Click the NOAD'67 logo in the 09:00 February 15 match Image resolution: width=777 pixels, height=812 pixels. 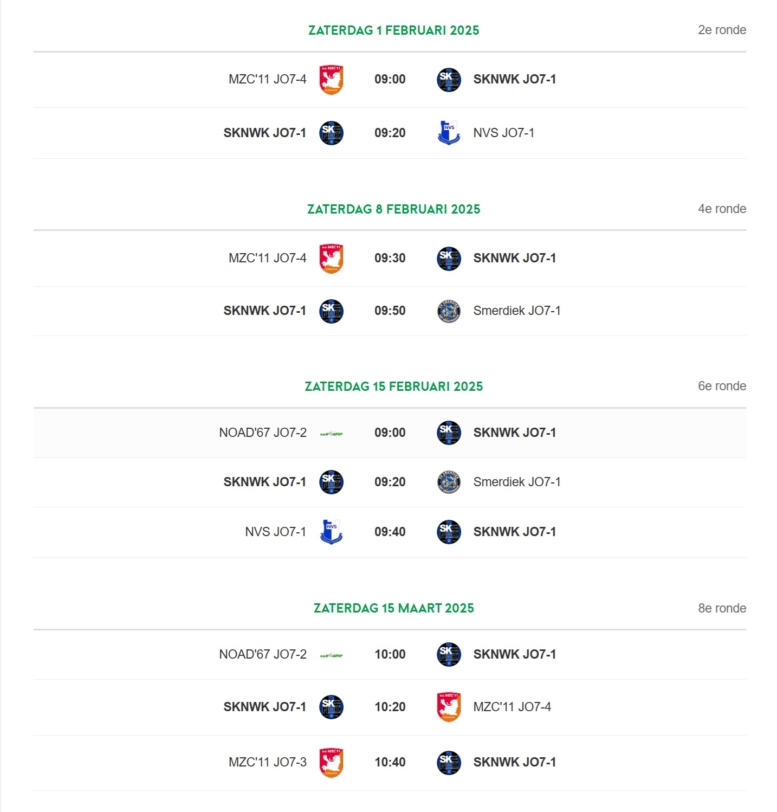331,433
